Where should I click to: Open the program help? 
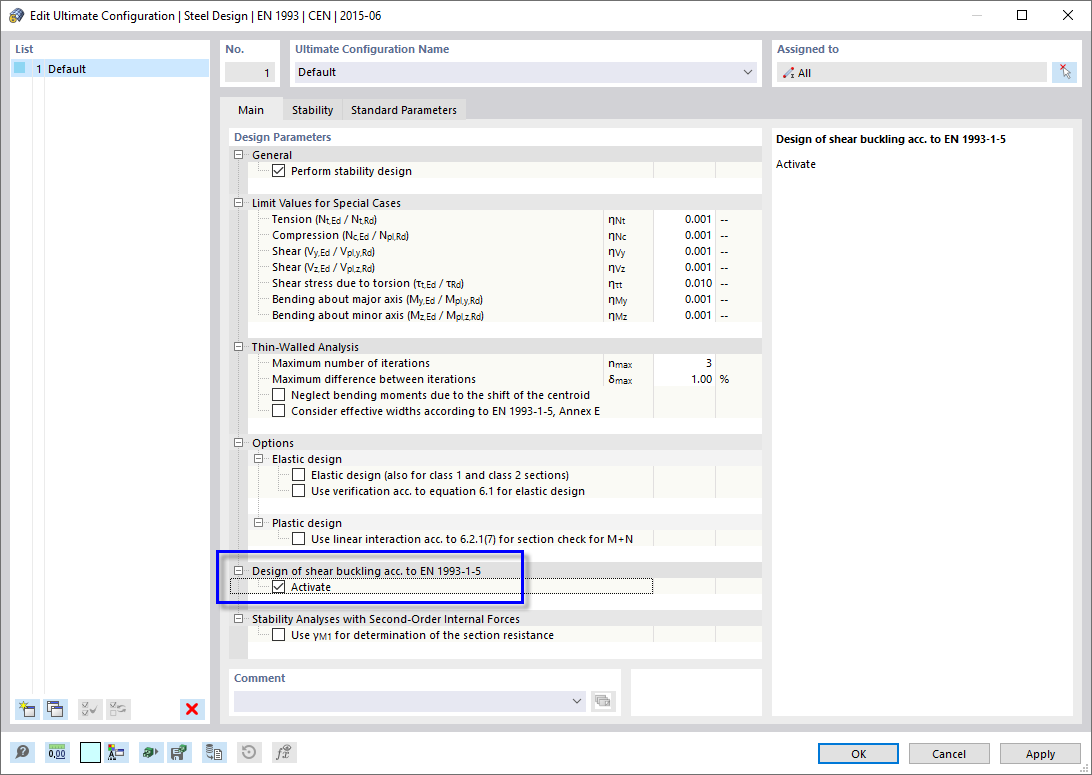[22, 751]
